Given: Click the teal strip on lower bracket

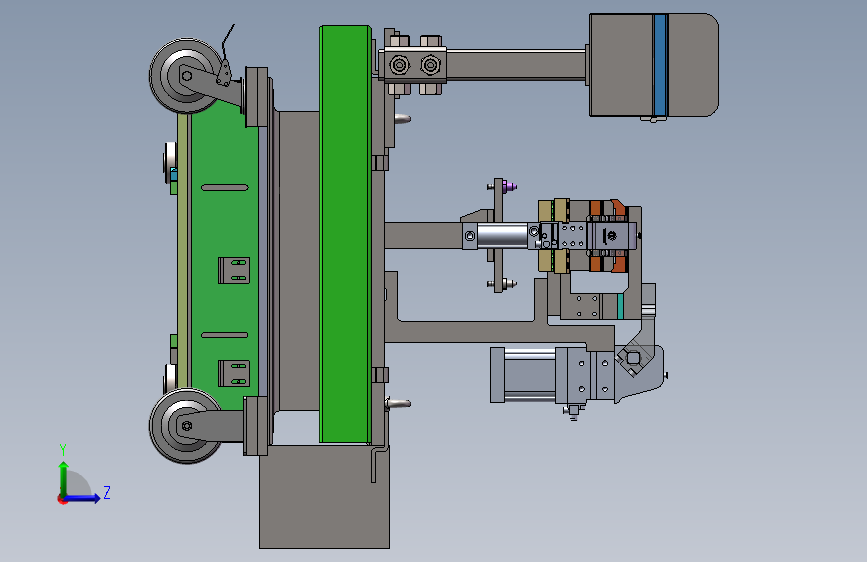Looking at the screenshot, I should 620,306.
